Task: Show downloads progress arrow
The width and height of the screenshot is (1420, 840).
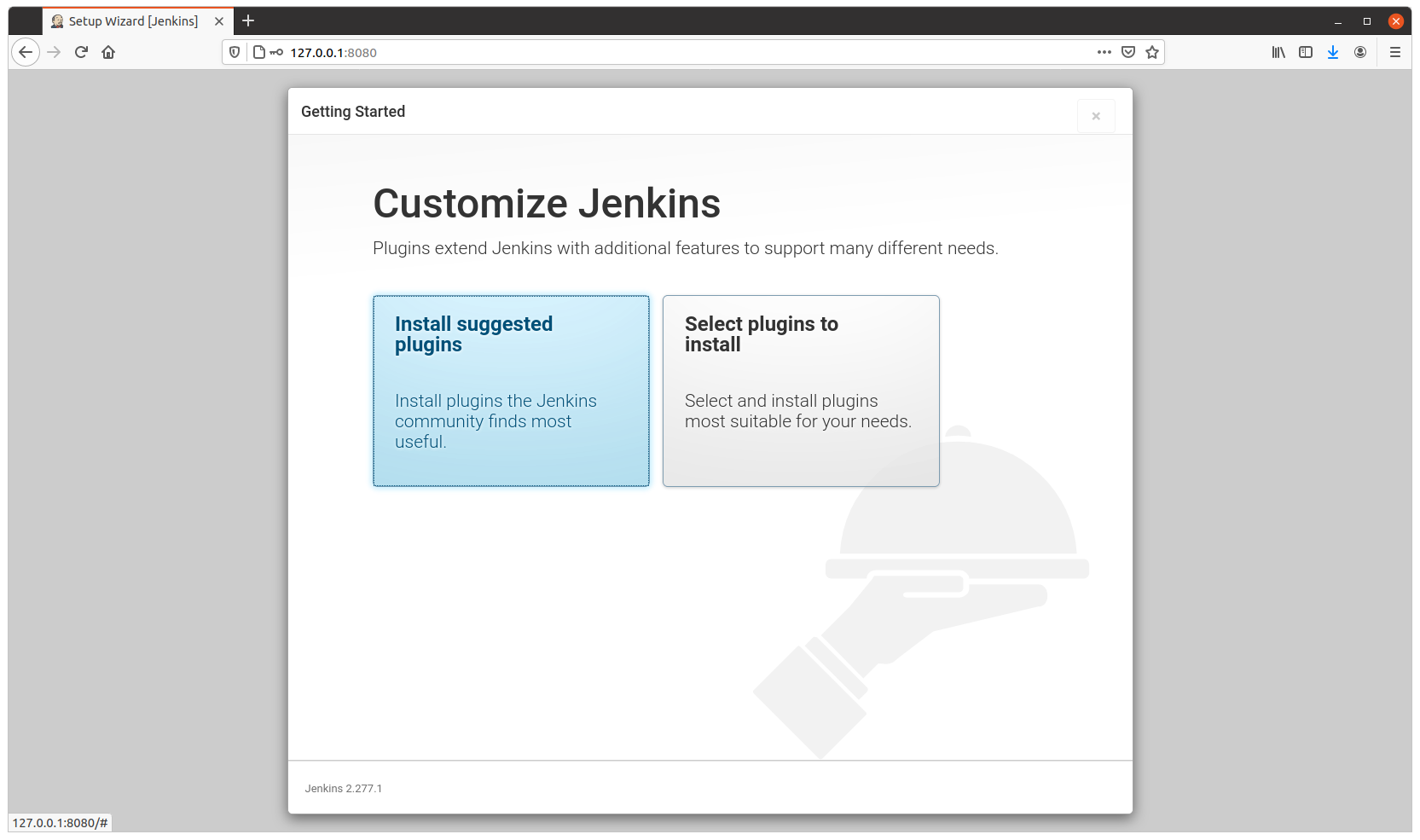Action: coord(1333,52)
